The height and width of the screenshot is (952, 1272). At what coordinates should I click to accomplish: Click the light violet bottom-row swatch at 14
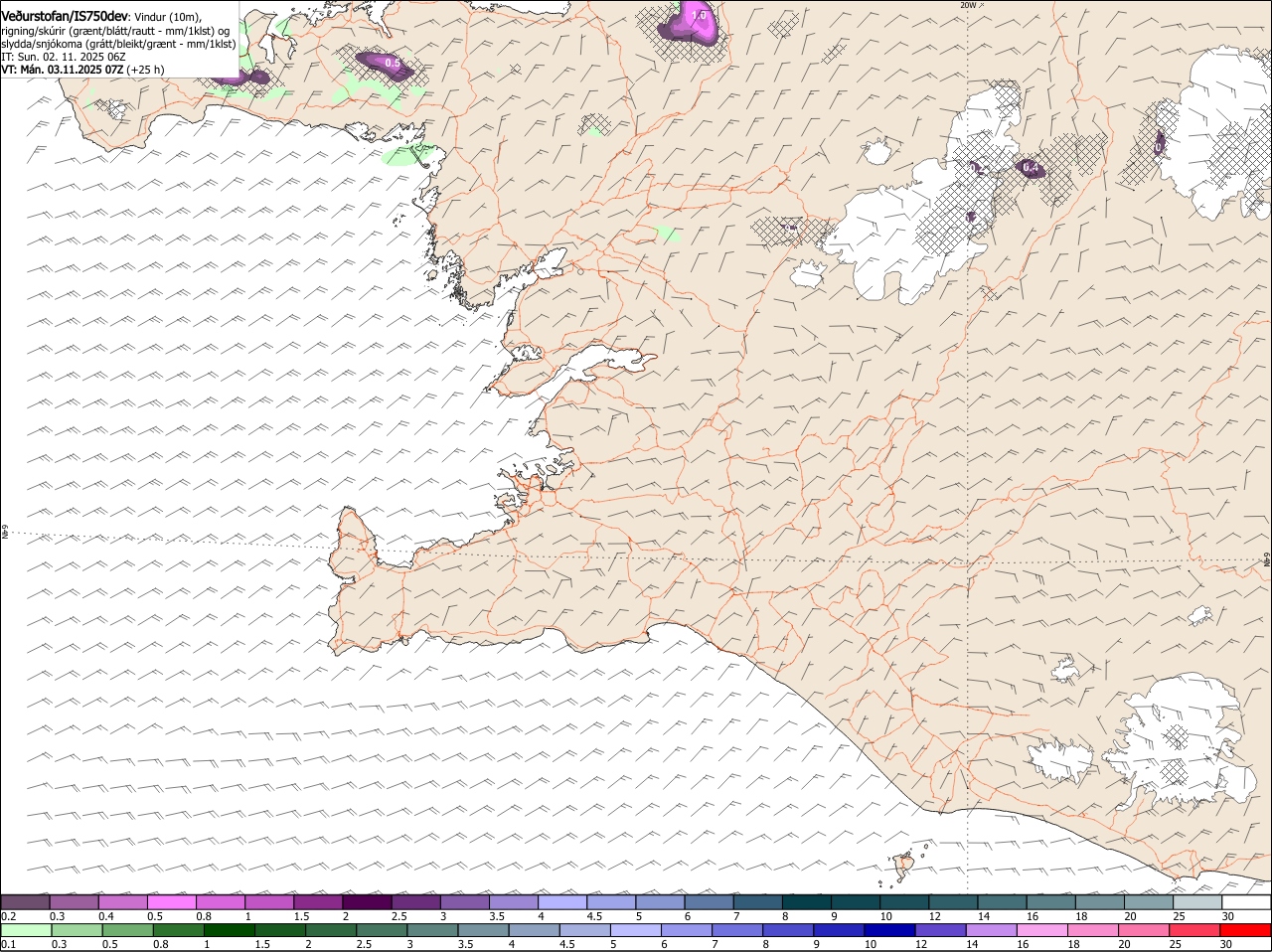pyautogui.click(x=992, y=930)
